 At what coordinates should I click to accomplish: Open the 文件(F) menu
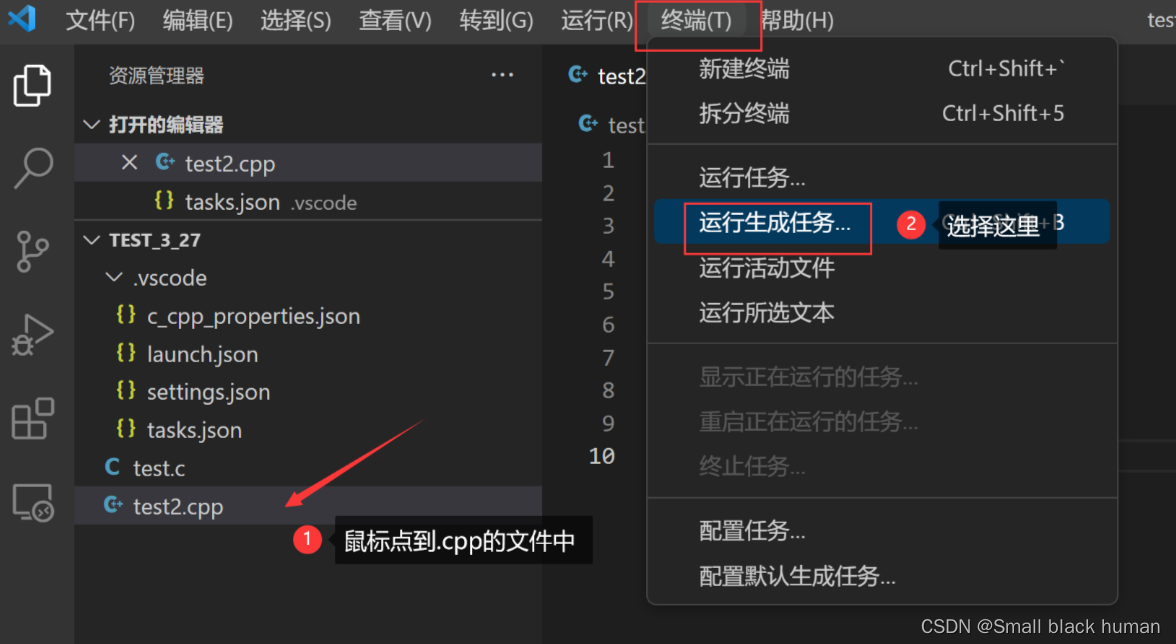click(x=100, y=20)
